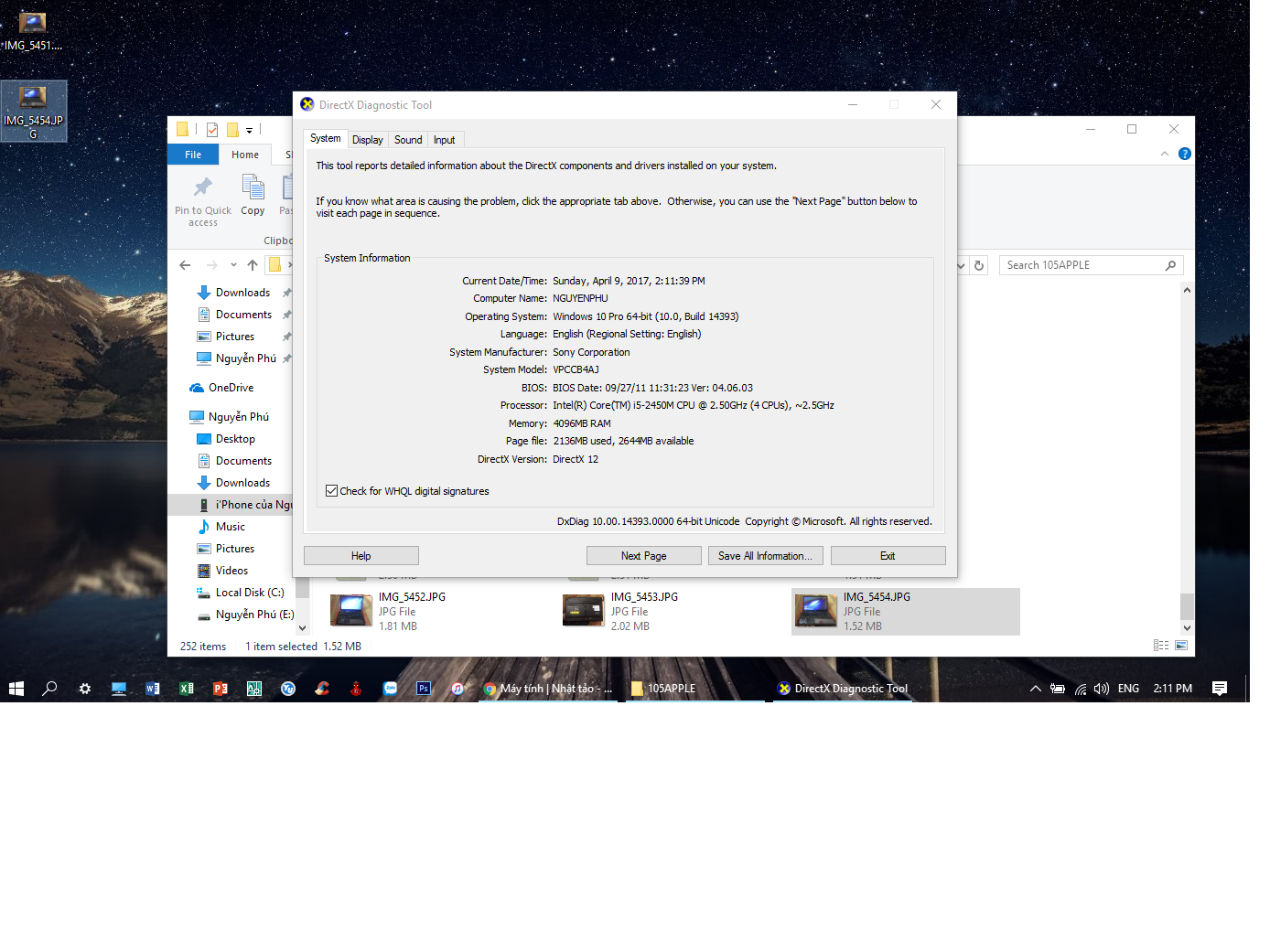
Task: Open the taskbar clock at 2:11 PM
Action: point(1172,689)
